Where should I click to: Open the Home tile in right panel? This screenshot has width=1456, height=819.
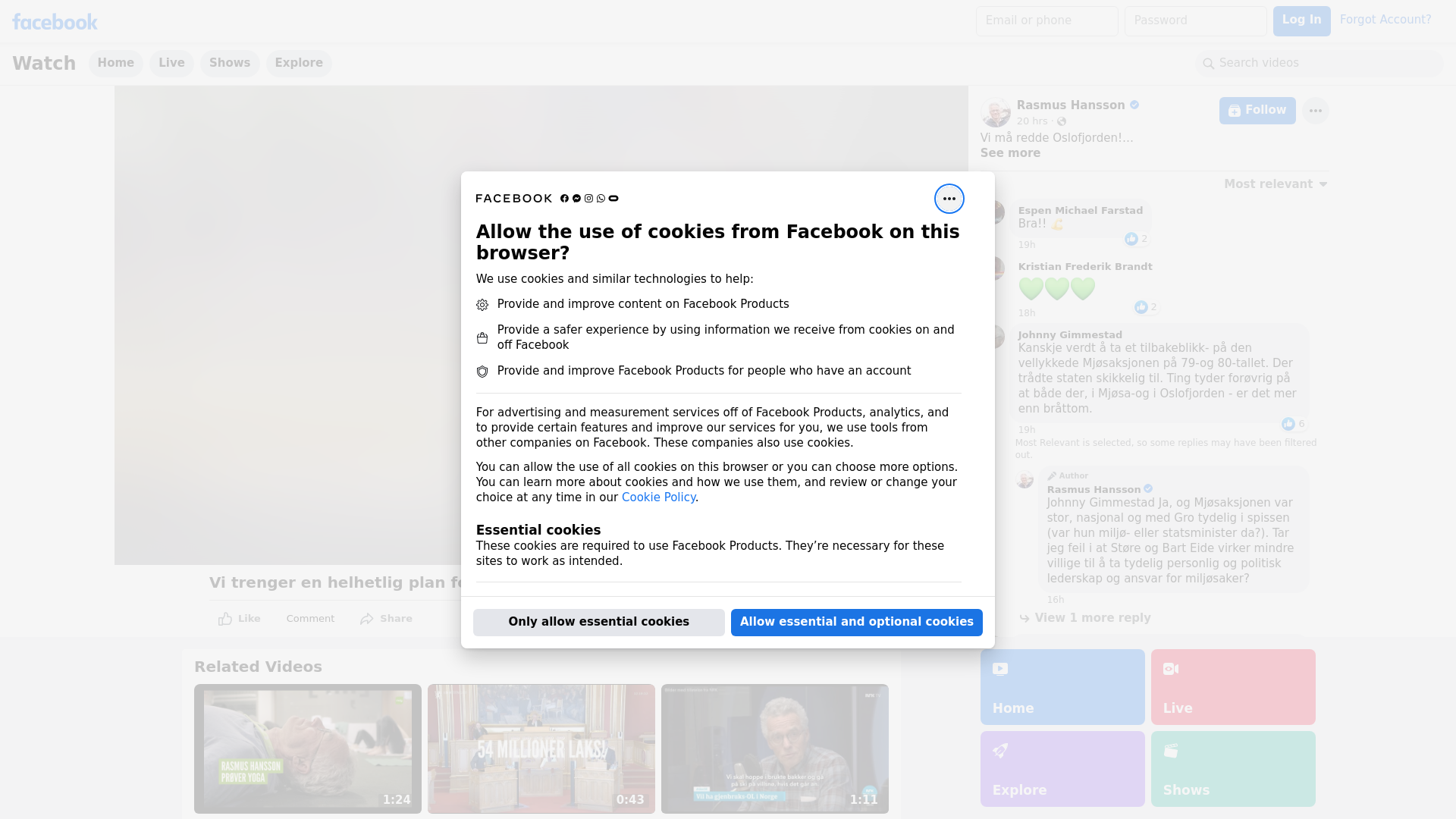click(x=1062, y=686)
